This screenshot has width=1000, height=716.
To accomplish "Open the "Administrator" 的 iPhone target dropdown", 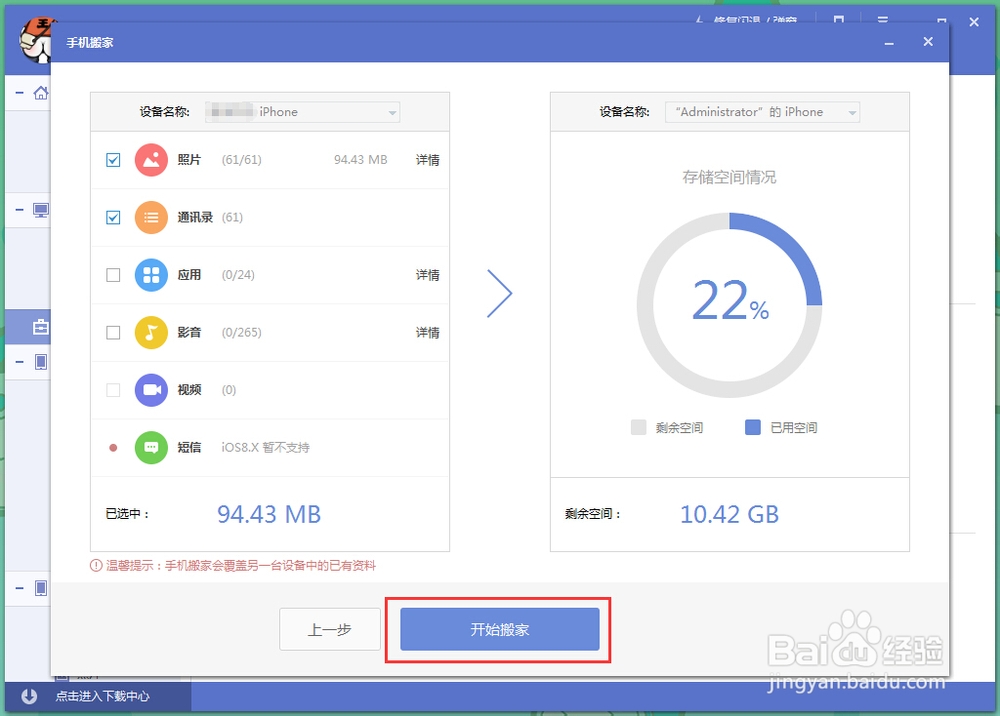I will click(x=762, y=112).
